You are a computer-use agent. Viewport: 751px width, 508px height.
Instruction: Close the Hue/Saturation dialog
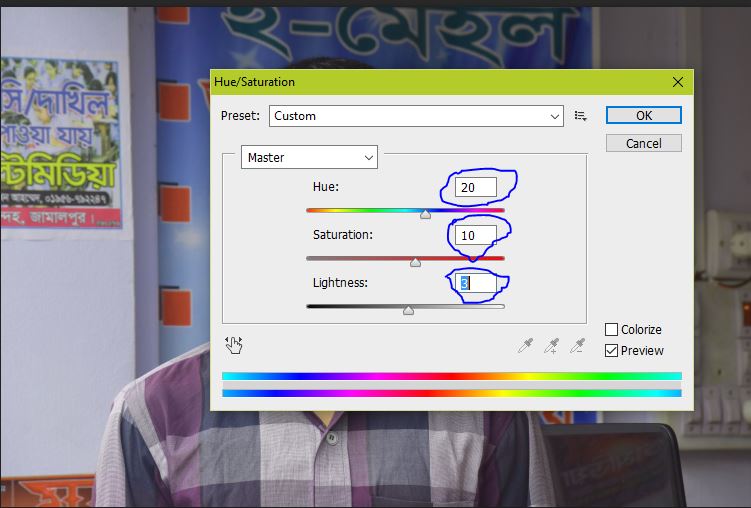[678, 82]
